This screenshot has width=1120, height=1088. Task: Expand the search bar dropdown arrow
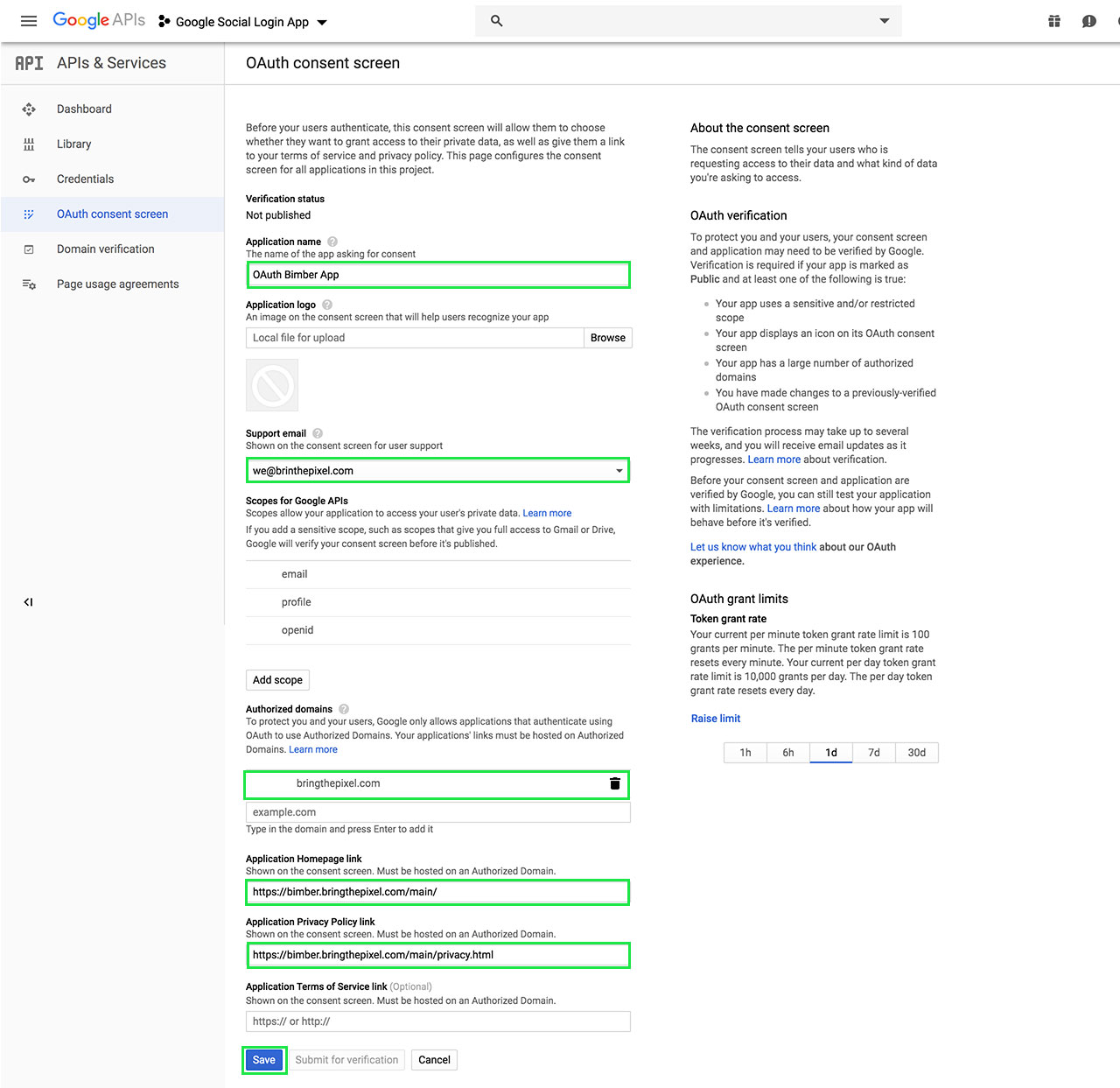[885, 21]
